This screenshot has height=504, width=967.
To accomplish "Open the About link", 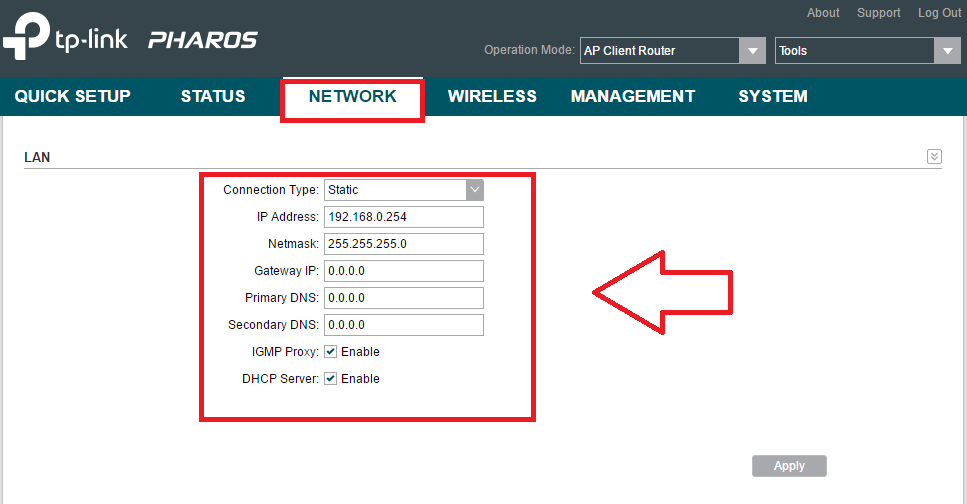I will click(823, 13).
